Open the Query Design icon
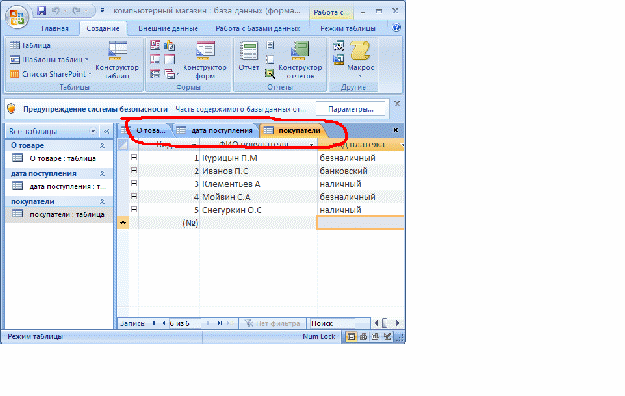The height and width of the screenshot is (396, 625). (x=338, y=60)
